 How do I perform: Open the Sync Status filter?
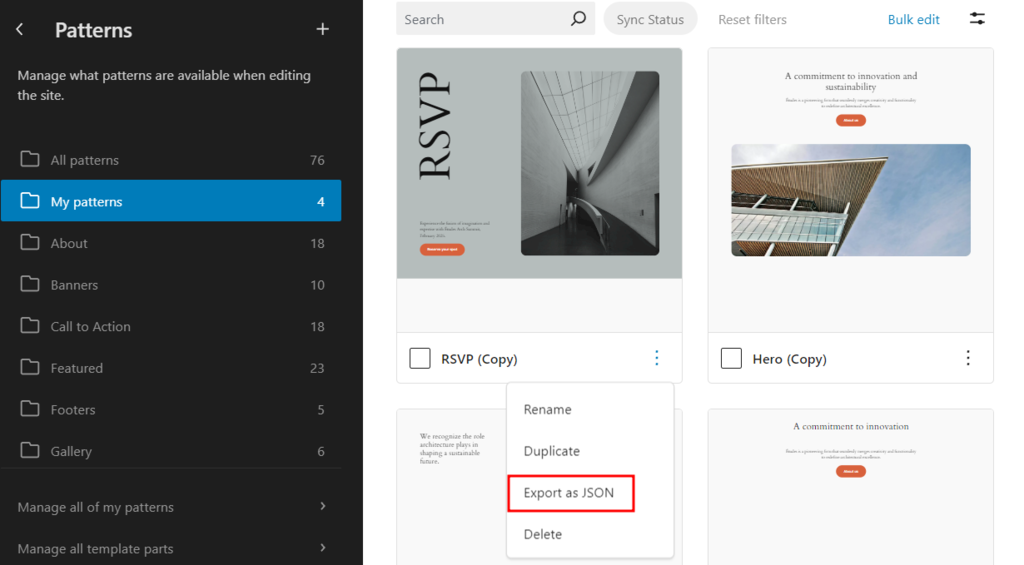650,19
